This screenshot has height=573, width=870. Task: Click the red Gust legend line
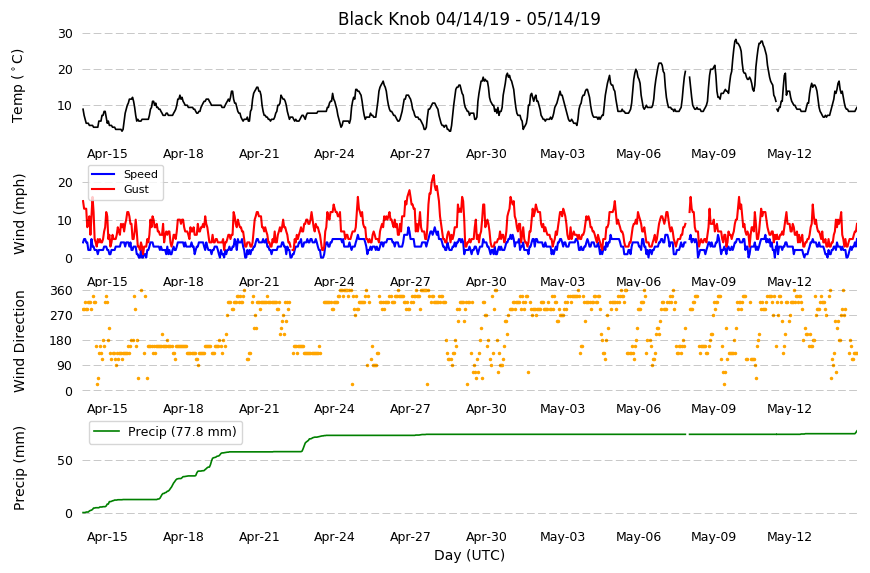pos(103,189)
